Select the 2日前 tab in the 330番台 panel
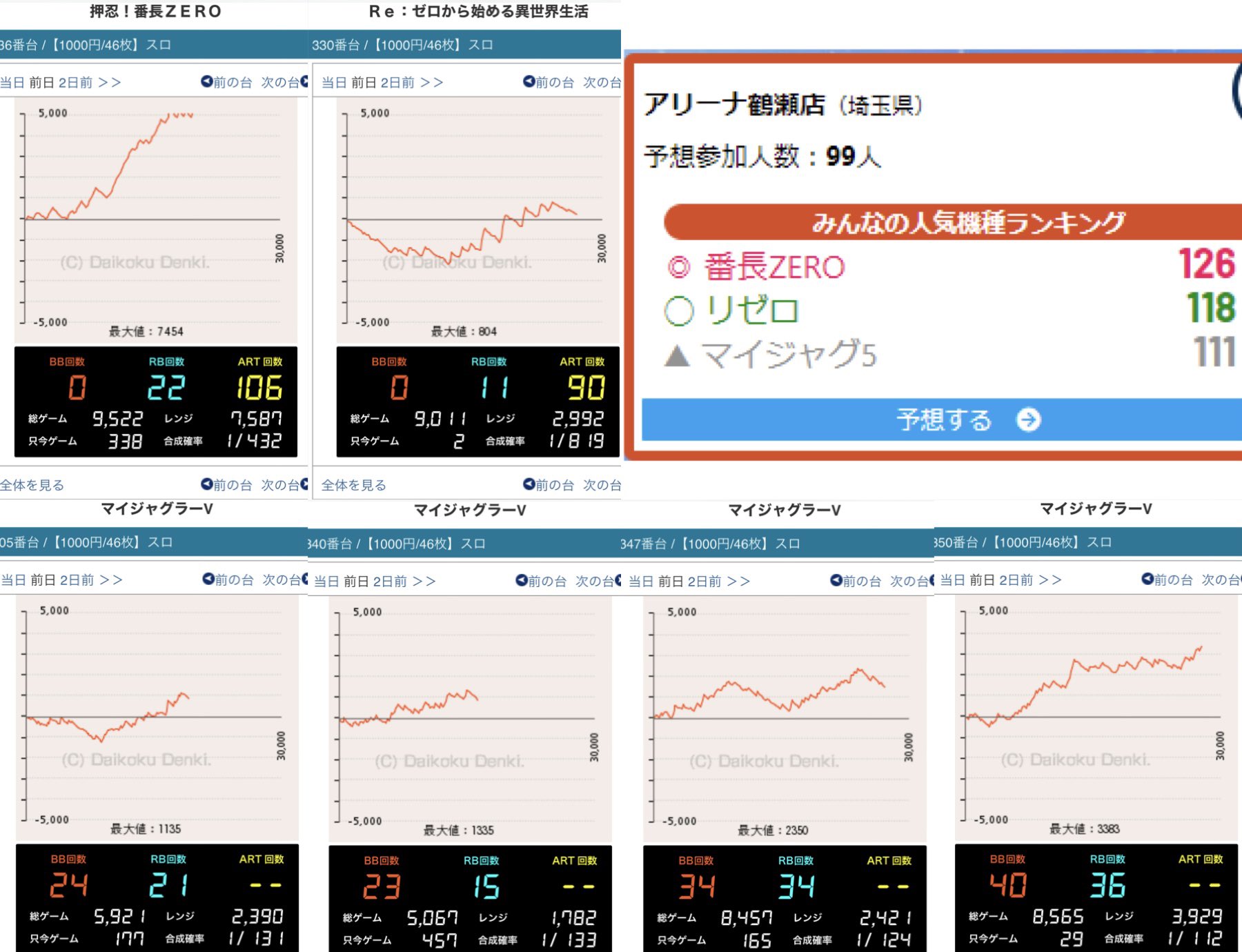 397,83
